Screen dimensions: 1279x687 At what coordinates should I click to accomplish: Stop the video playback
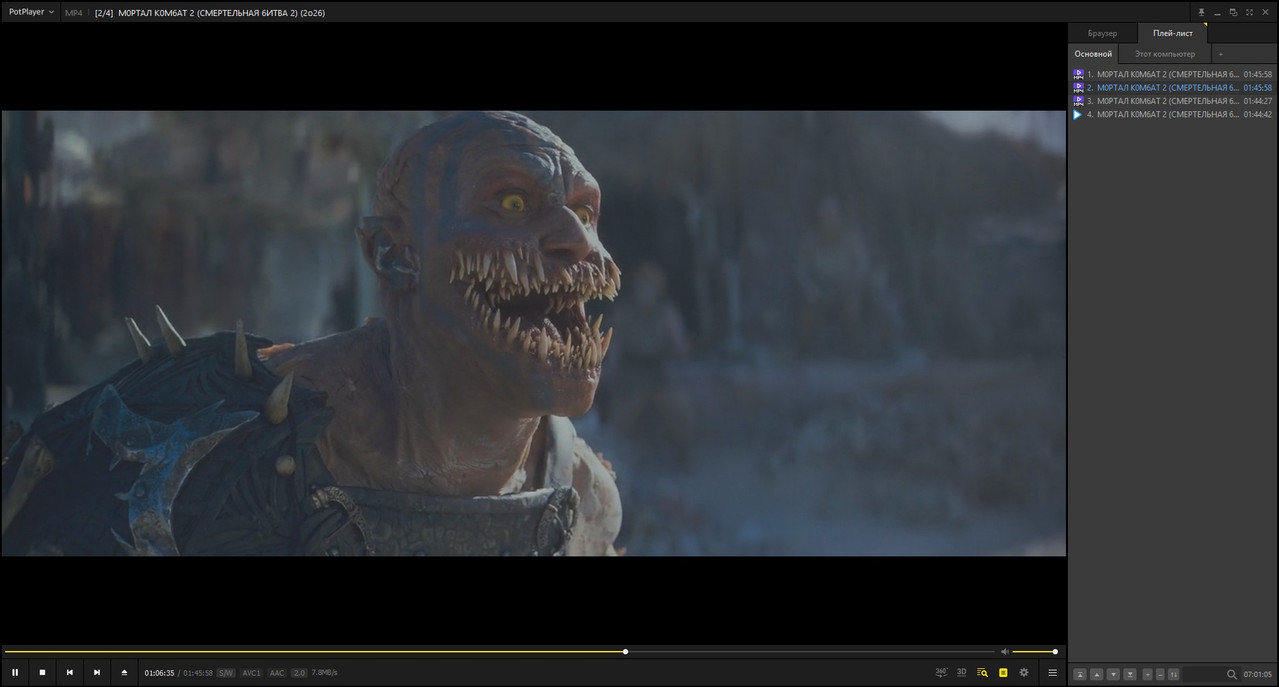click(42, 672)
